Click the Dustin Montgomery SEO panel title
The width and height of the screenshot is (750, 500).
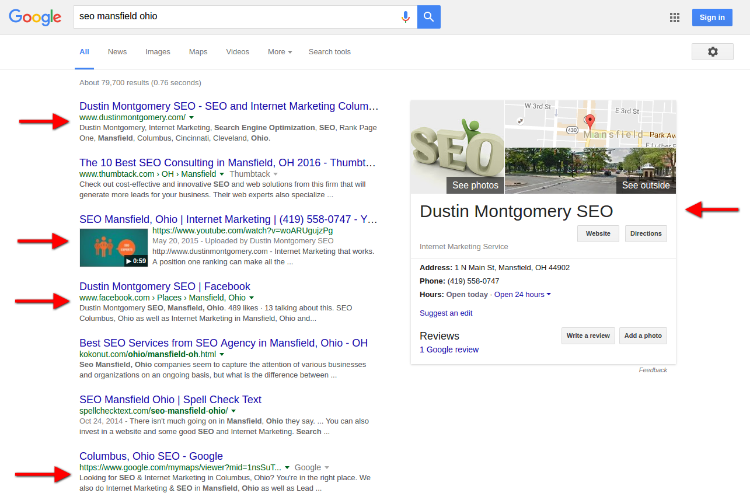tap(516, 211)
